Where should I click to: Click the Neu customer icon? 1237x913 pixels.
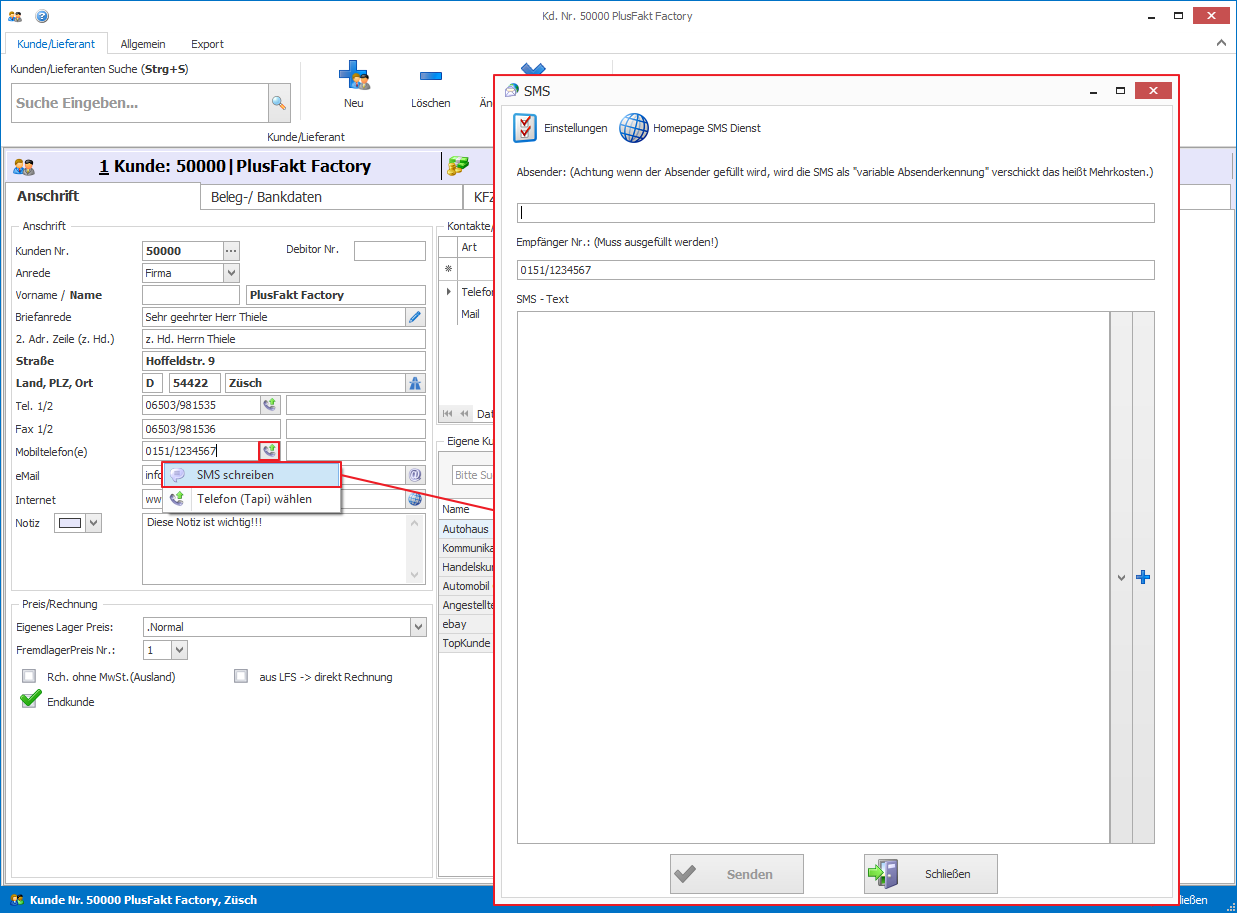coord(354,77)
